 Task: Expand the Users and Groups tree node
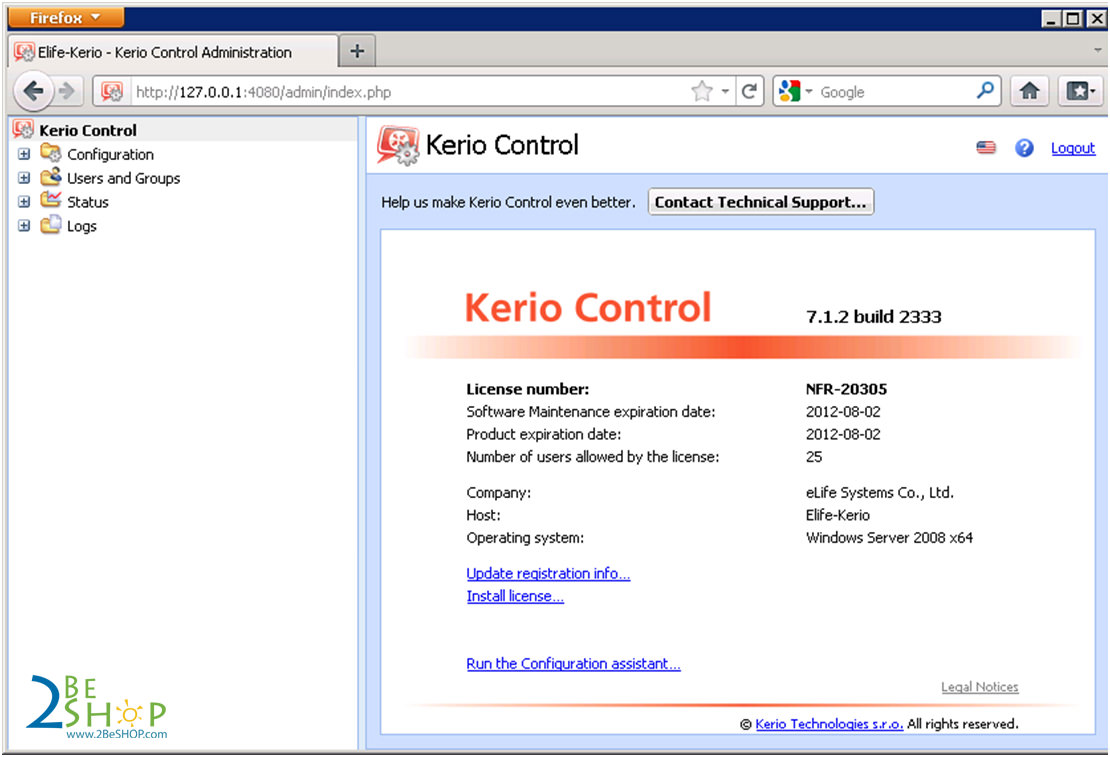tap(24, 178)
